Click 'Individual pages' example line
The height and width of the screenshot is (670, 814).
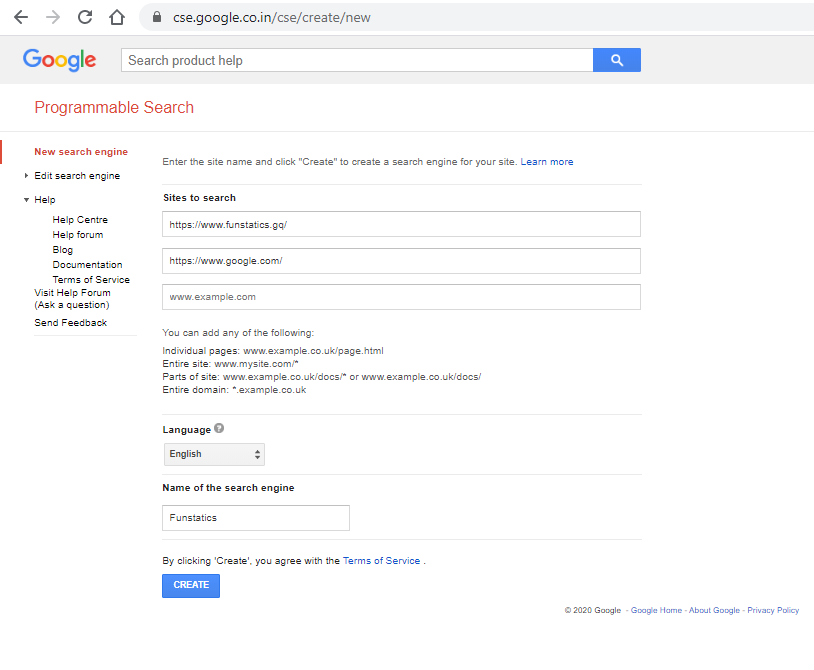click(x=273, y=351)
